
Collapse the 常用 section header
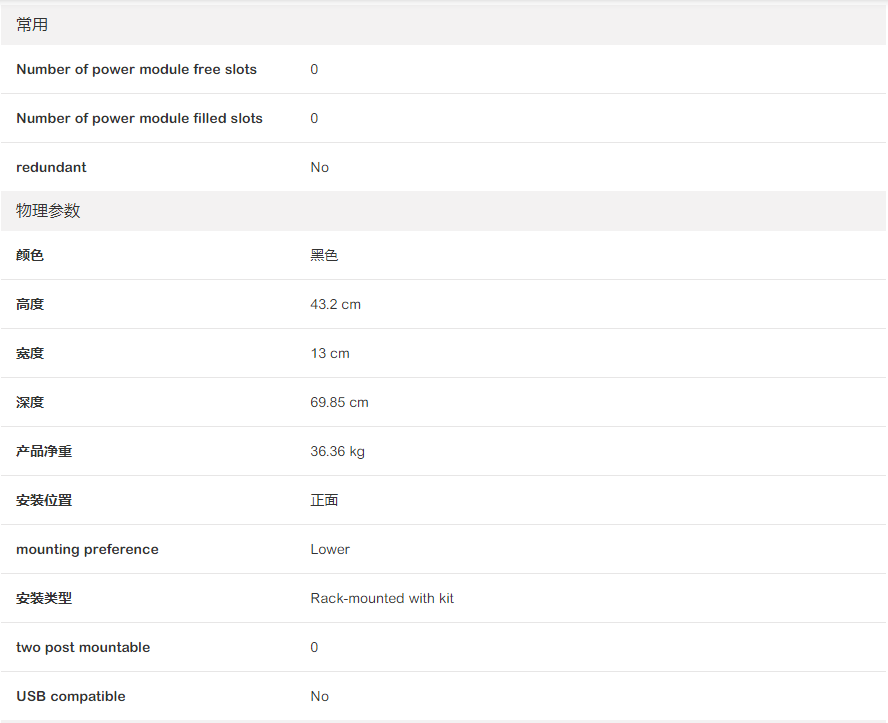[x=32, y=25]
